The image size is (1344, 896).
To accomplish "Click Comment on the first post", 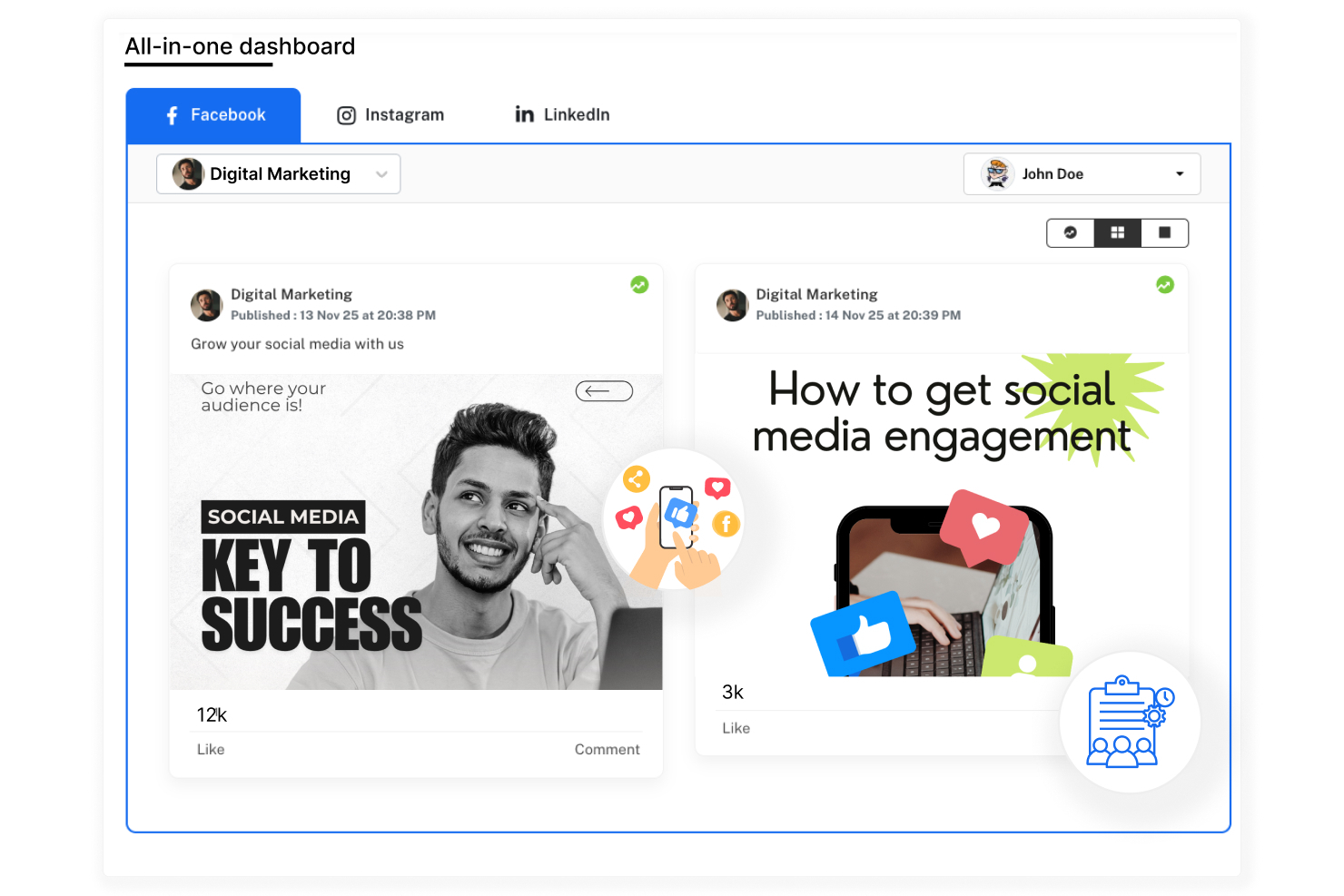I will pos(607,749).
